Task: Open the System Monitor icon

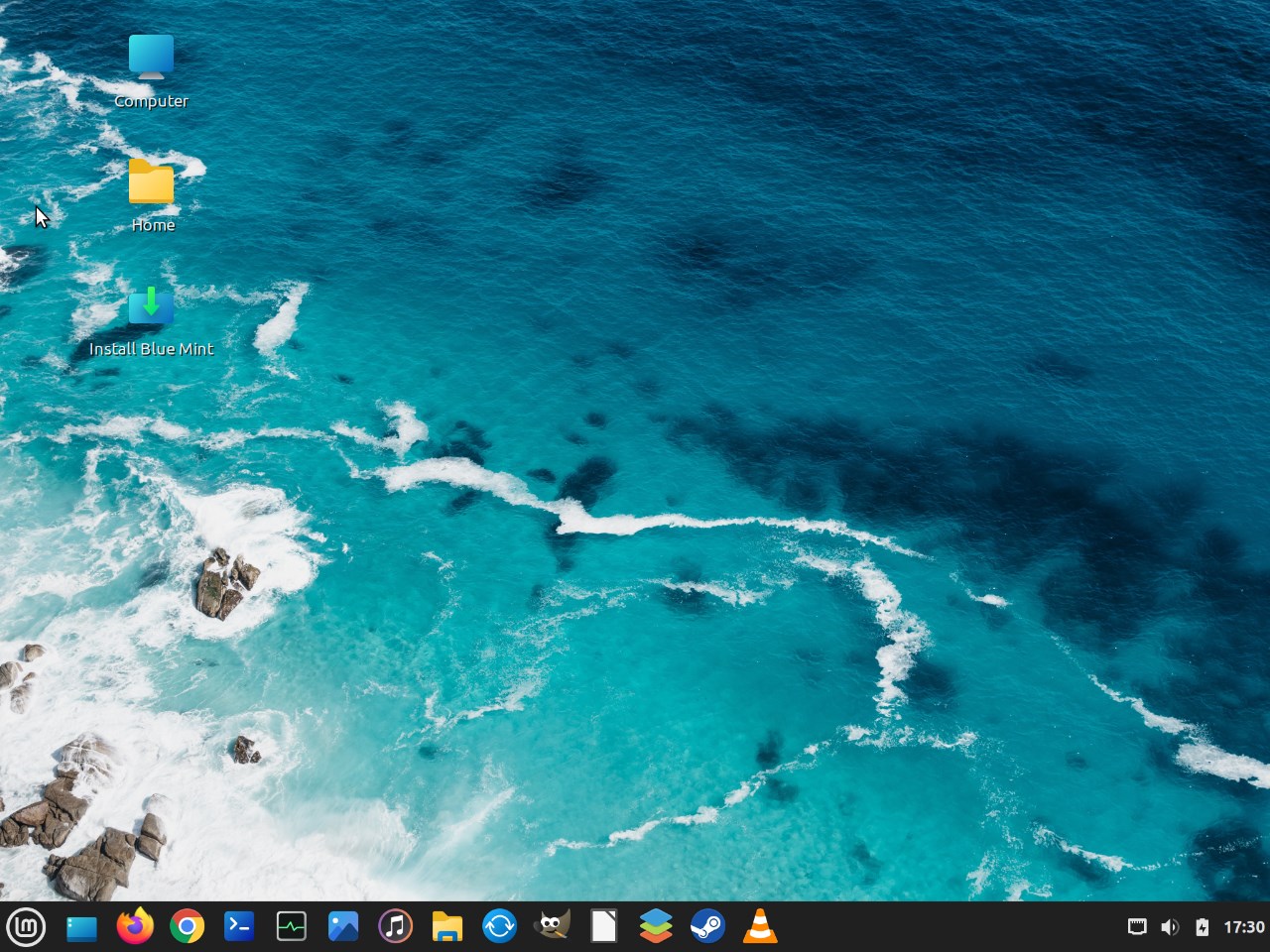Action: pyautogui.click(x=291, y=927)
